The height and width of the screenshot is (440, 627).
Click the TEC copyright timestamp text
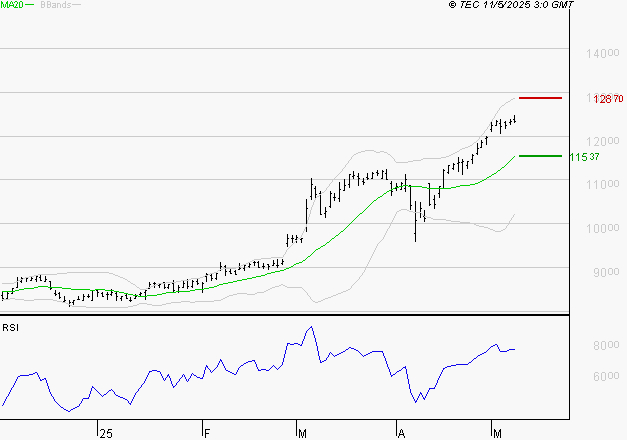click(497, 6)
